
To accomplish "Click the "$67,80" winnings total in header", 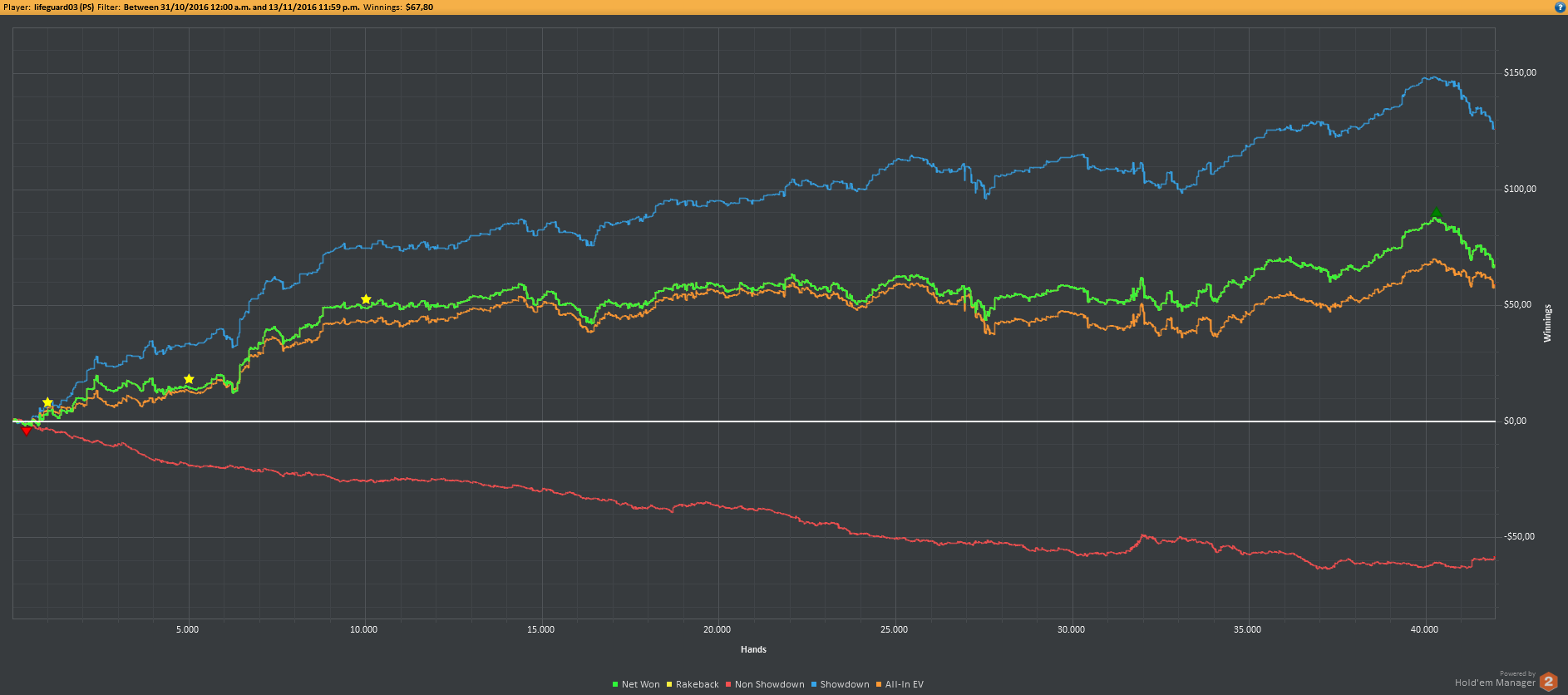I will [x=419, y=7].
